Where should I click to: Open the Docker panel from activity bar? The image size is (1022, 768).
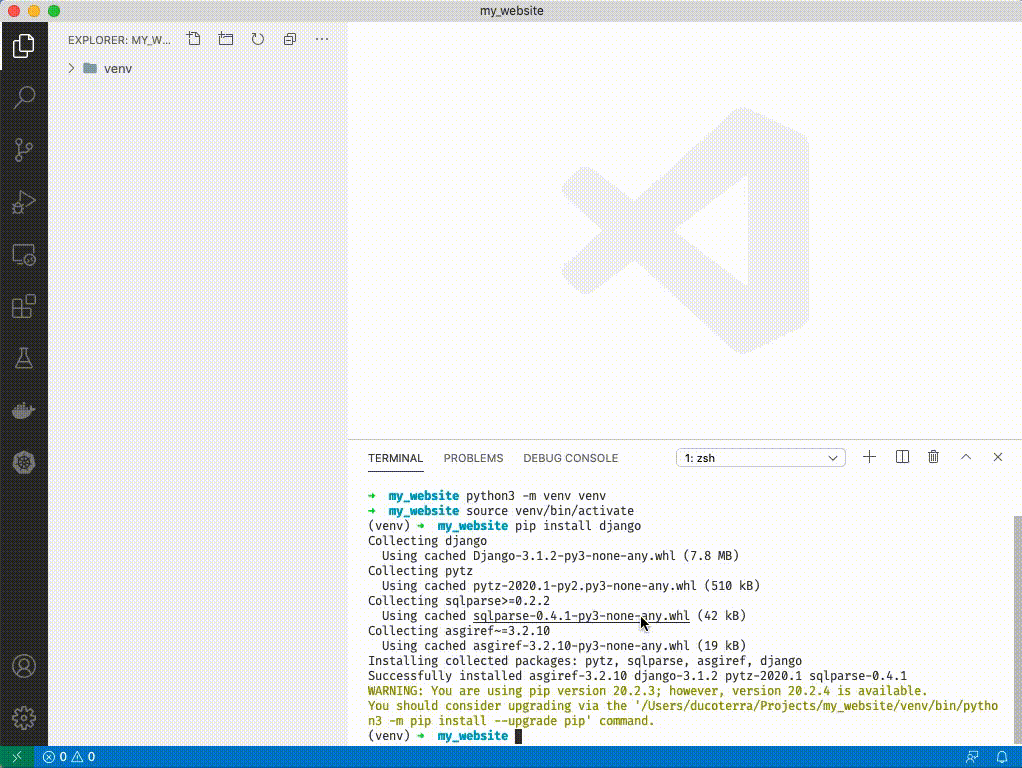pos(23,410)
